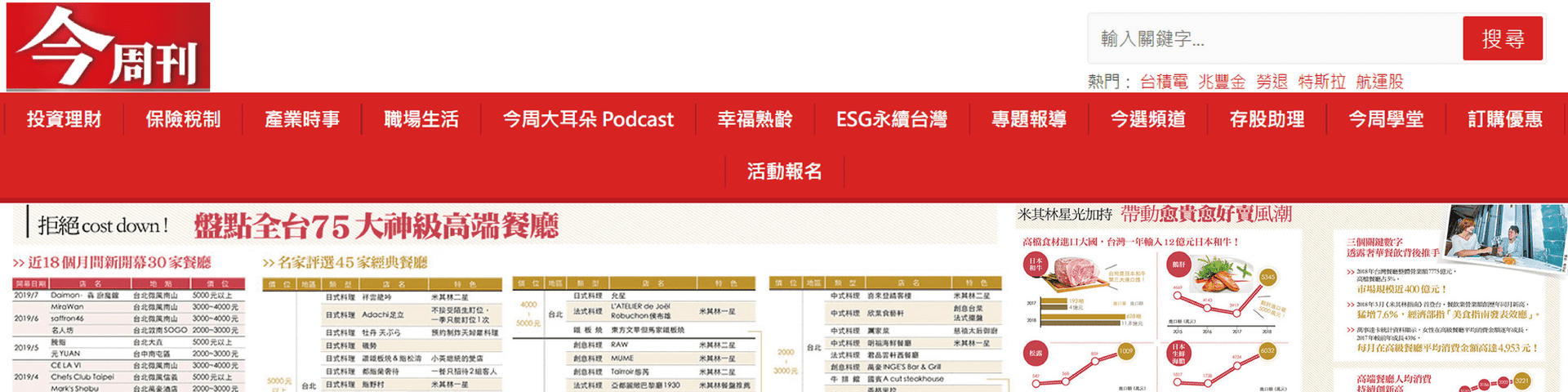
Task: Navigate to 幸福熟齡 section
Action: tap(755, 119)
